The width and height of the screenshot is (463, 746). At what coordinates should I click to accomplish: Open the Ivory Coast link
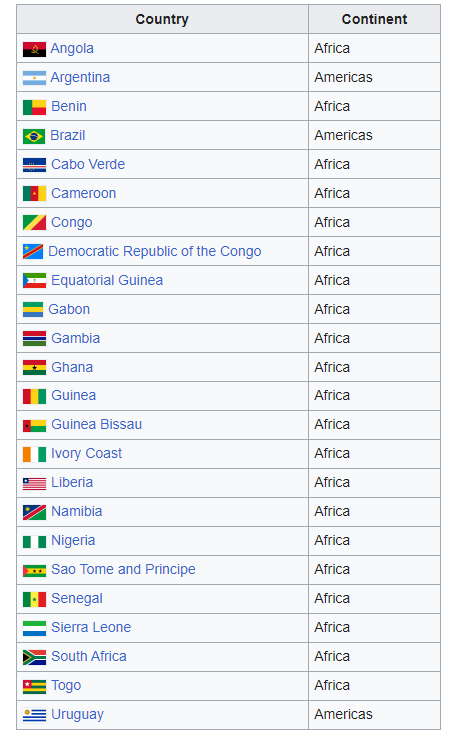(x=87, y=453)
